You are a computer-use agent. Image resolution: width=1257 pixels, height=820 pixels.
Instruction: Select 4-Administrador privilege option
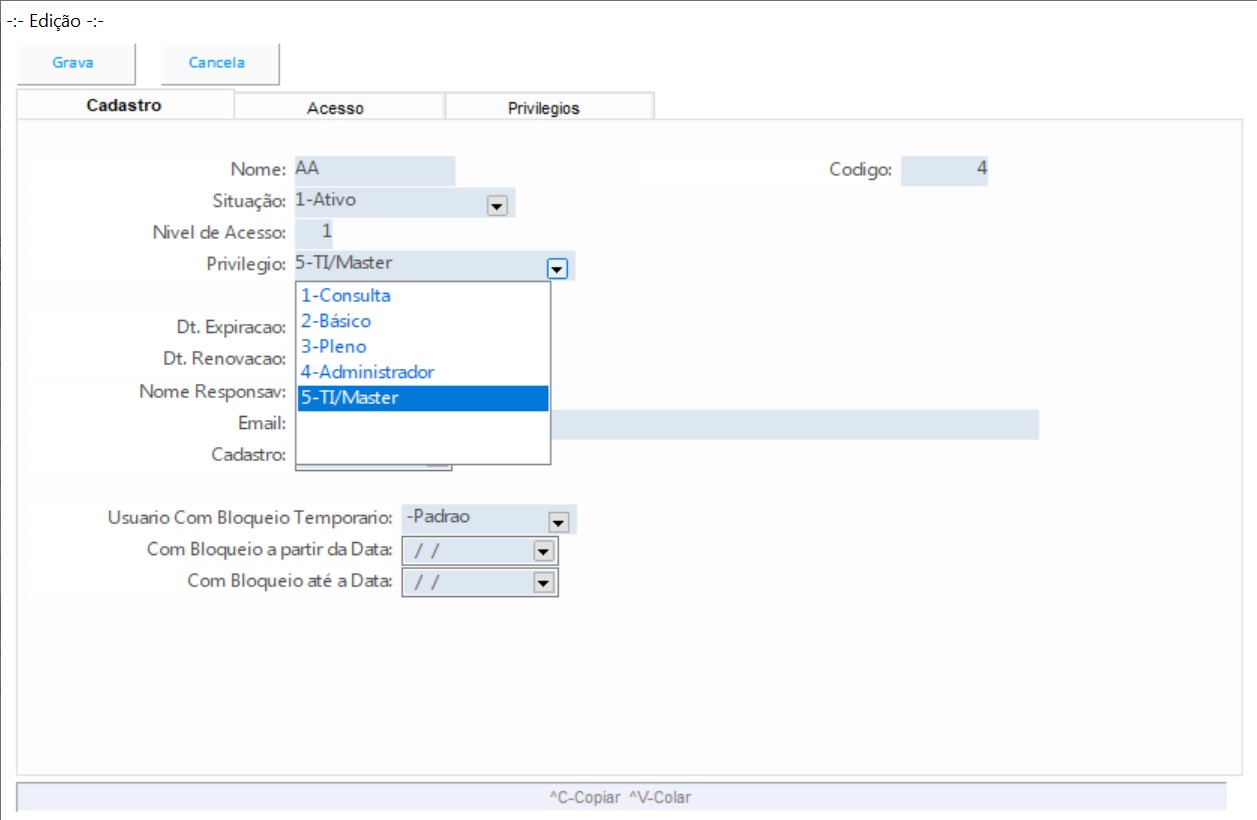coord(368,372)
